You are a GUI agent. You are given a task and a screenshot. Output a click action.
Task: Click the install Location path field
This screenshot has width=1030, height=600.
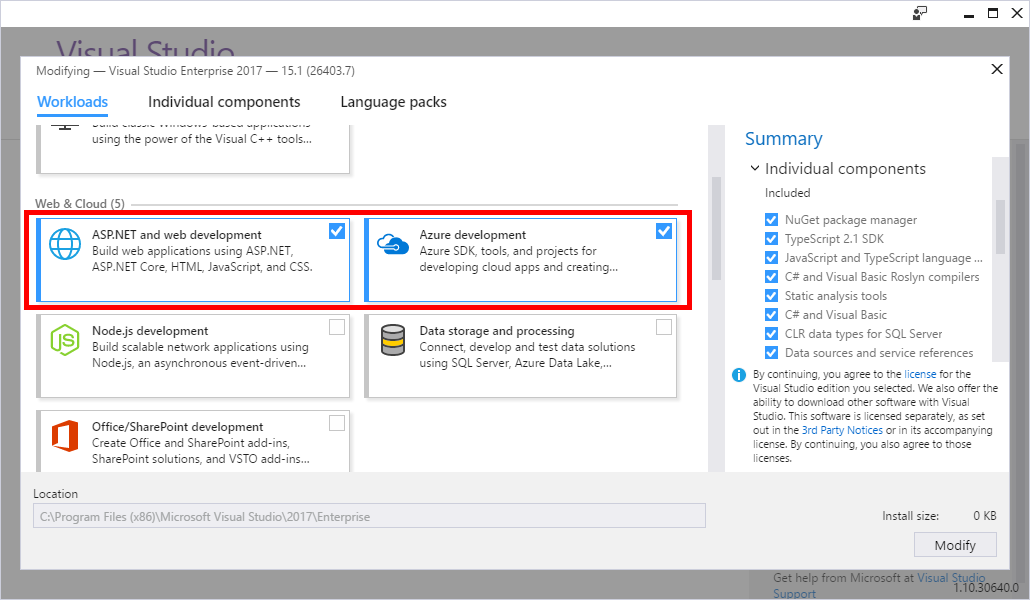point(369,516)
